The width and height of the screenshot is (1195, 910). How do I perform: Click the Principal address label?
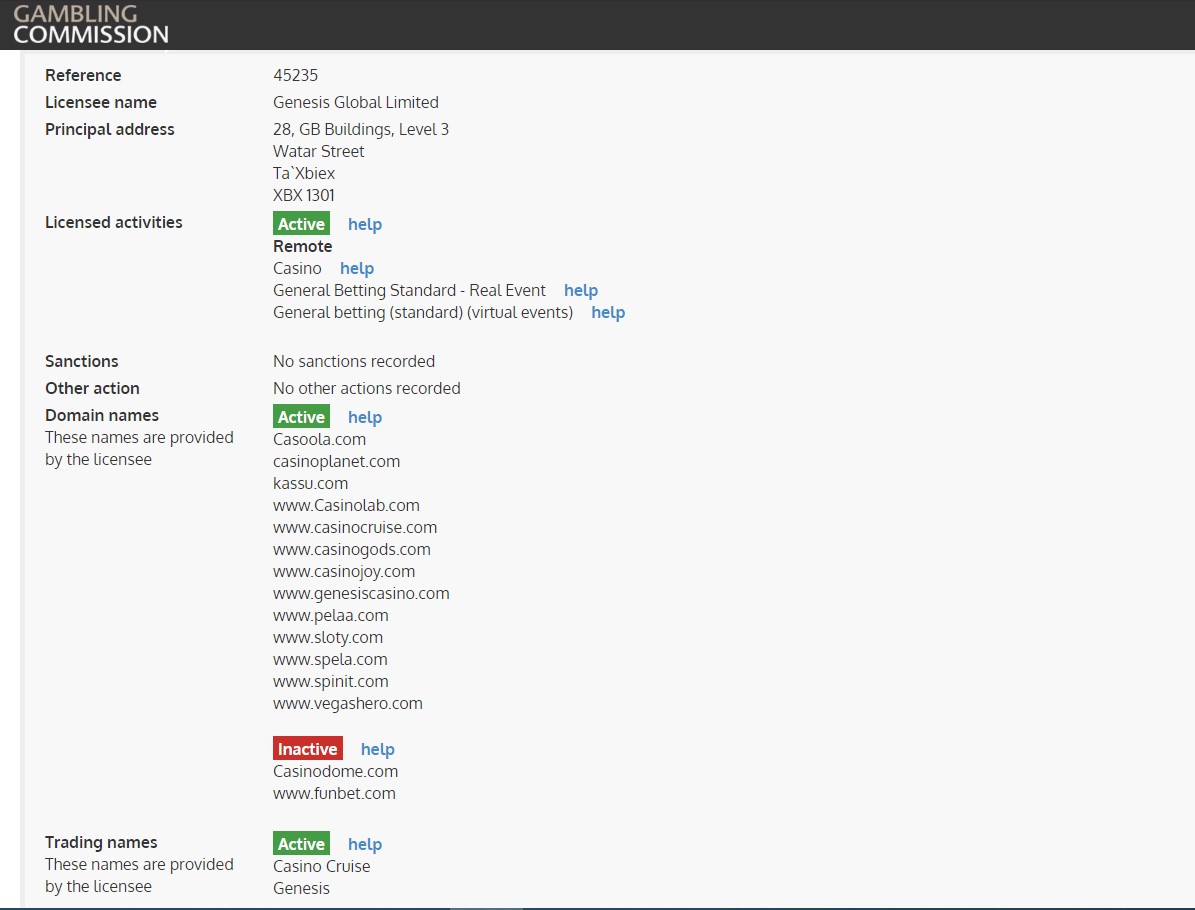[110, 130]
